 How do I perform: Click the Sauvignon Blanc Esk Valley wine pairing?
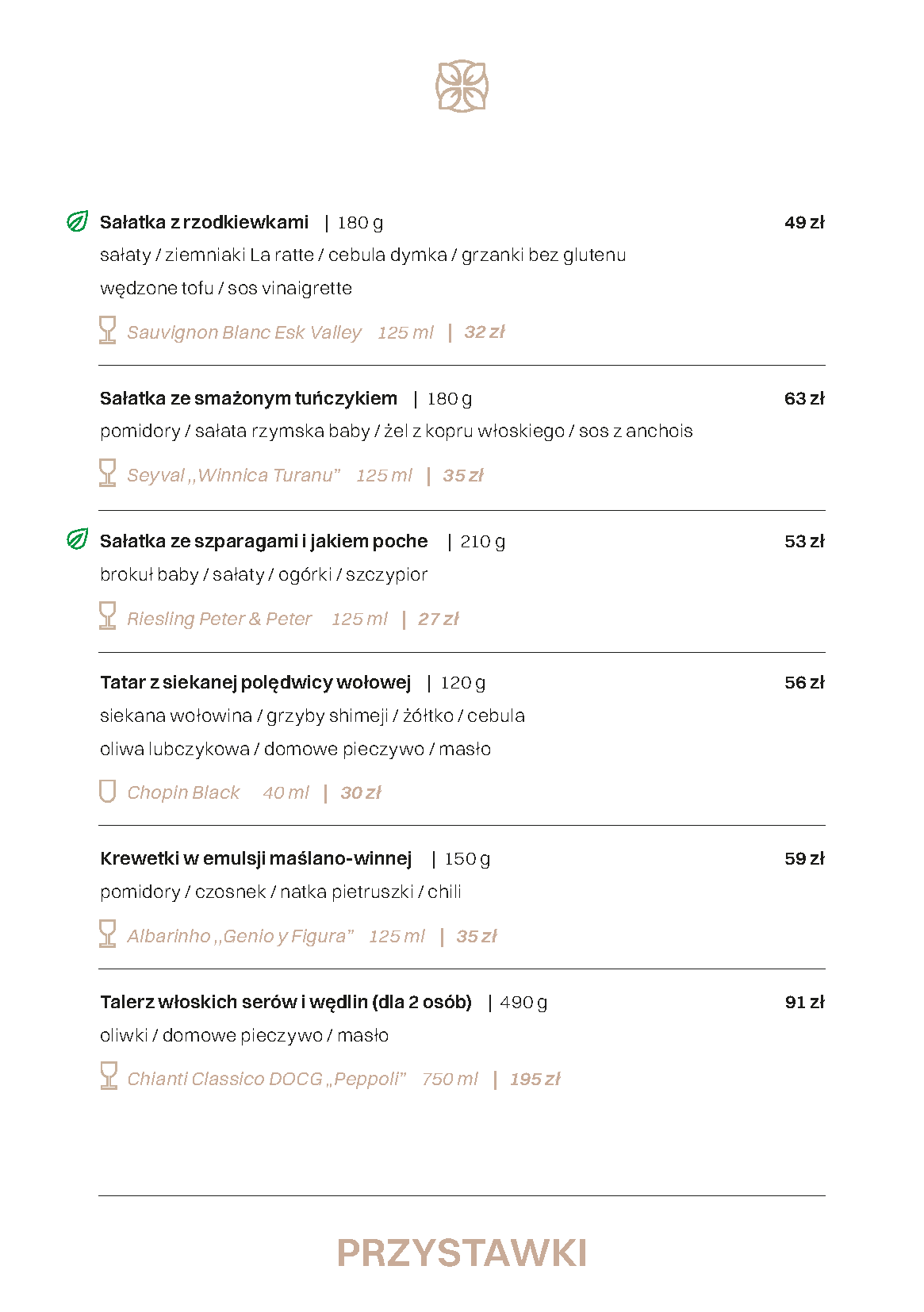pos(244,332)
